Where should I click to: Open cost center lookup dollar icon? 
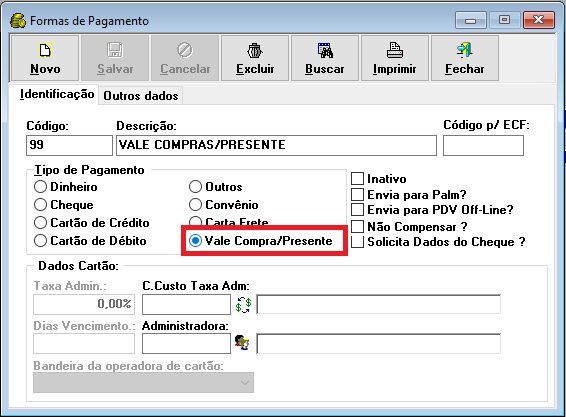pyautogui.click(x=243, y=305)
